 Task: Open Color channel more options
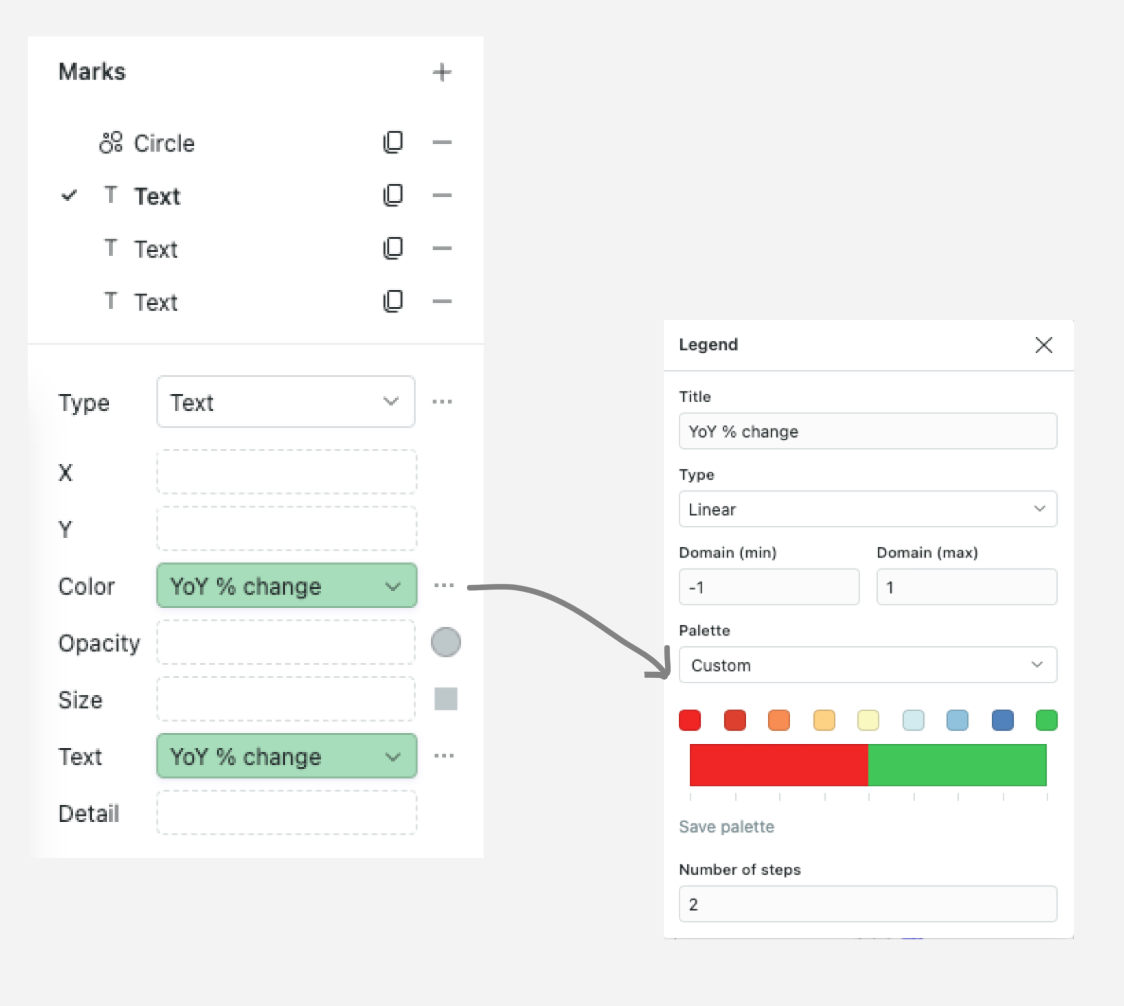point(444,586)
